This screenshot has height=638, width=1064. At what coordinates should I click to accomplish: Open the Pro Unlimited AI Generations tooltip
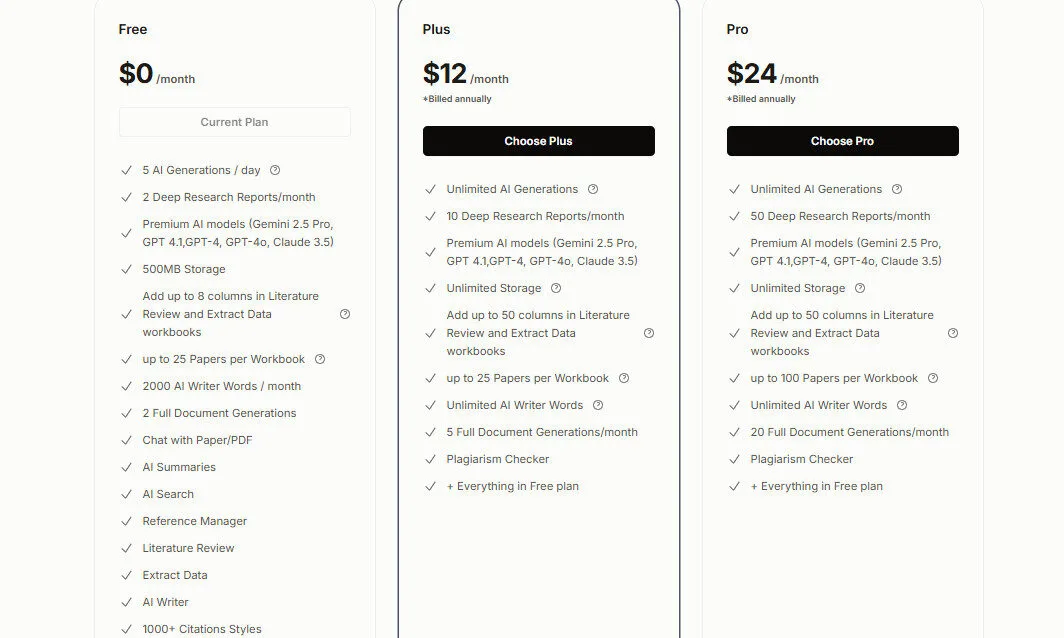tap(896, 189)
